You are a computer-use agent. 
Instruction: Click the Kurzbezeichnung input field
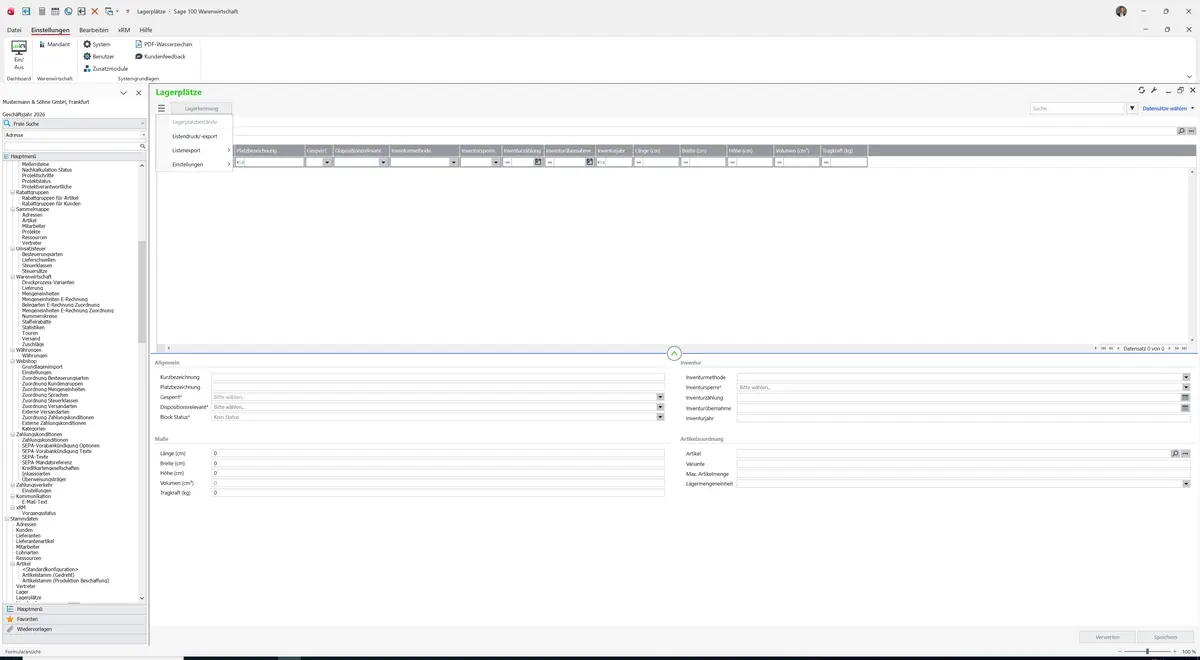(437, 377)
